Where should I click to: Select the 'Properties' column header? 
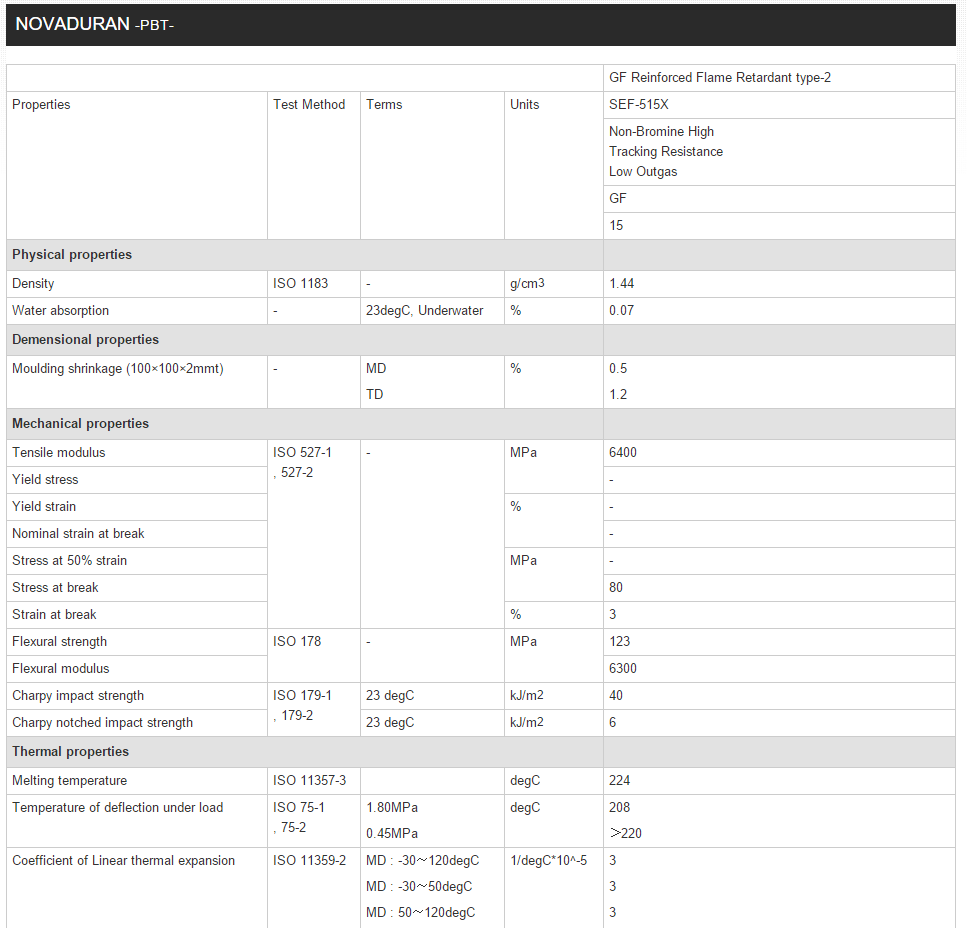(41, 104)
